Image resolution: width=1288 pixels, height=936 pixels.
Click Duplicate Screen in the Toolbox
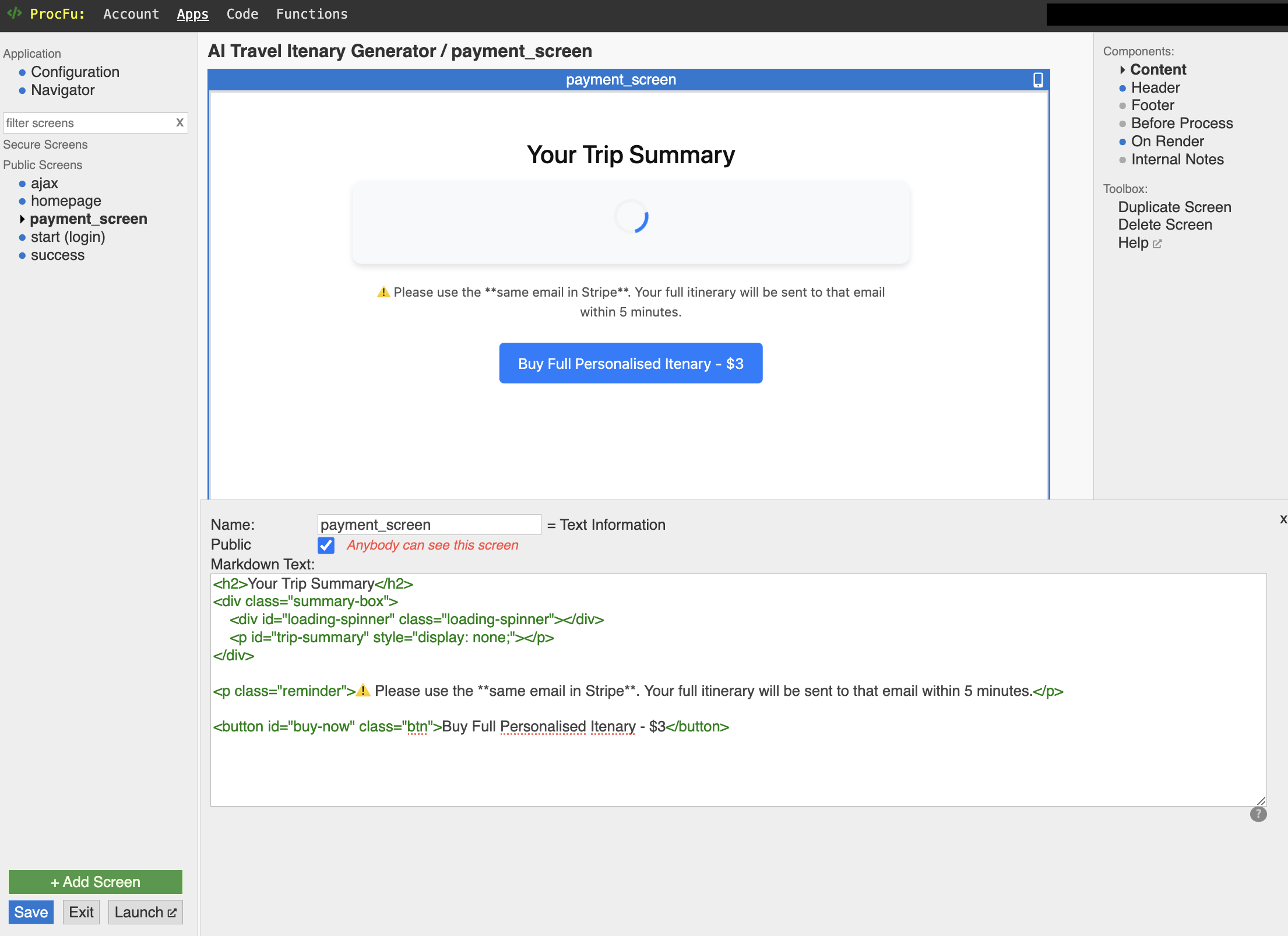pyautogui.click(x=1174, y=207)
